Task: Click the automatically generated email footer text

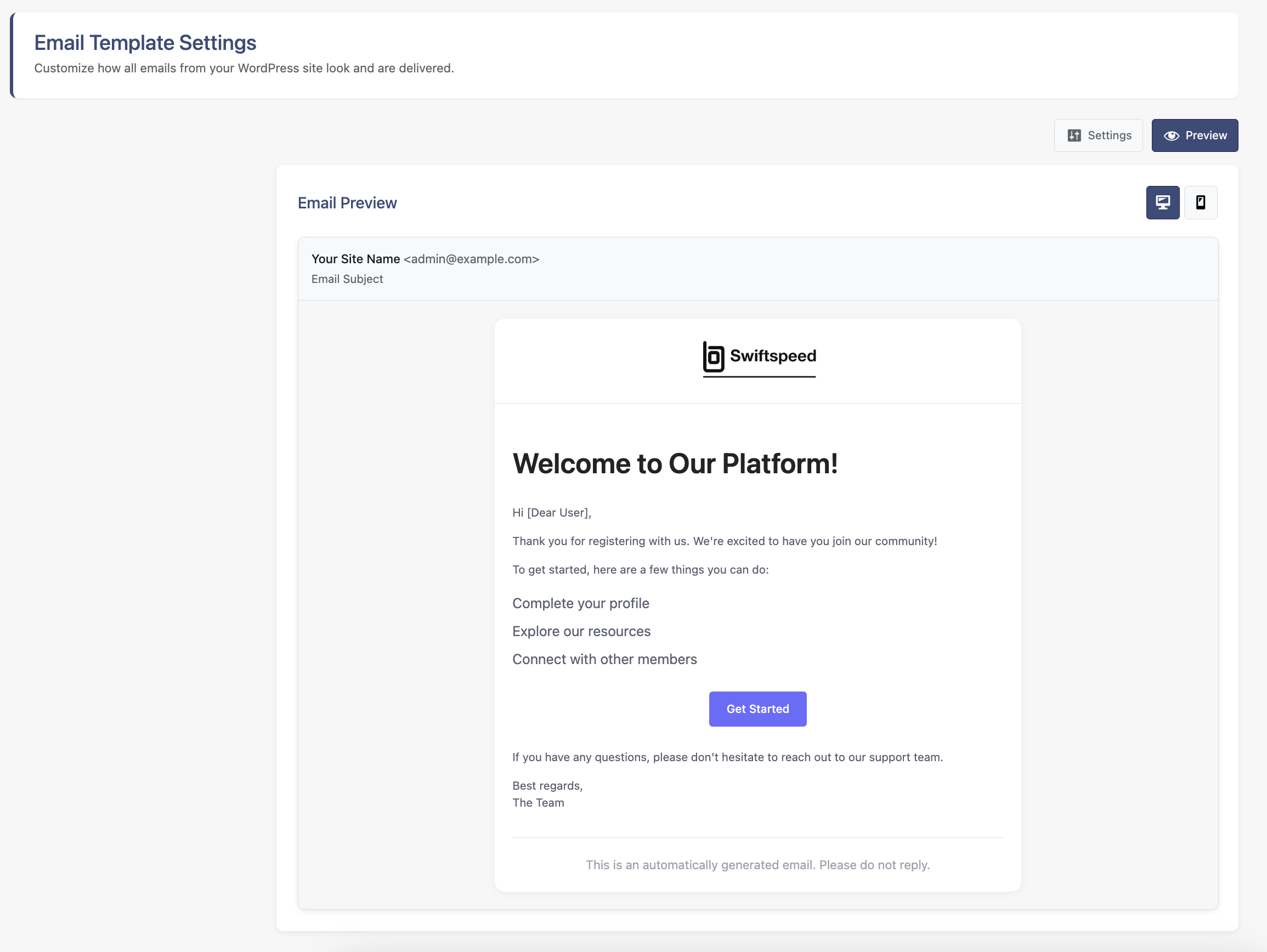Action: pos(757,865)
